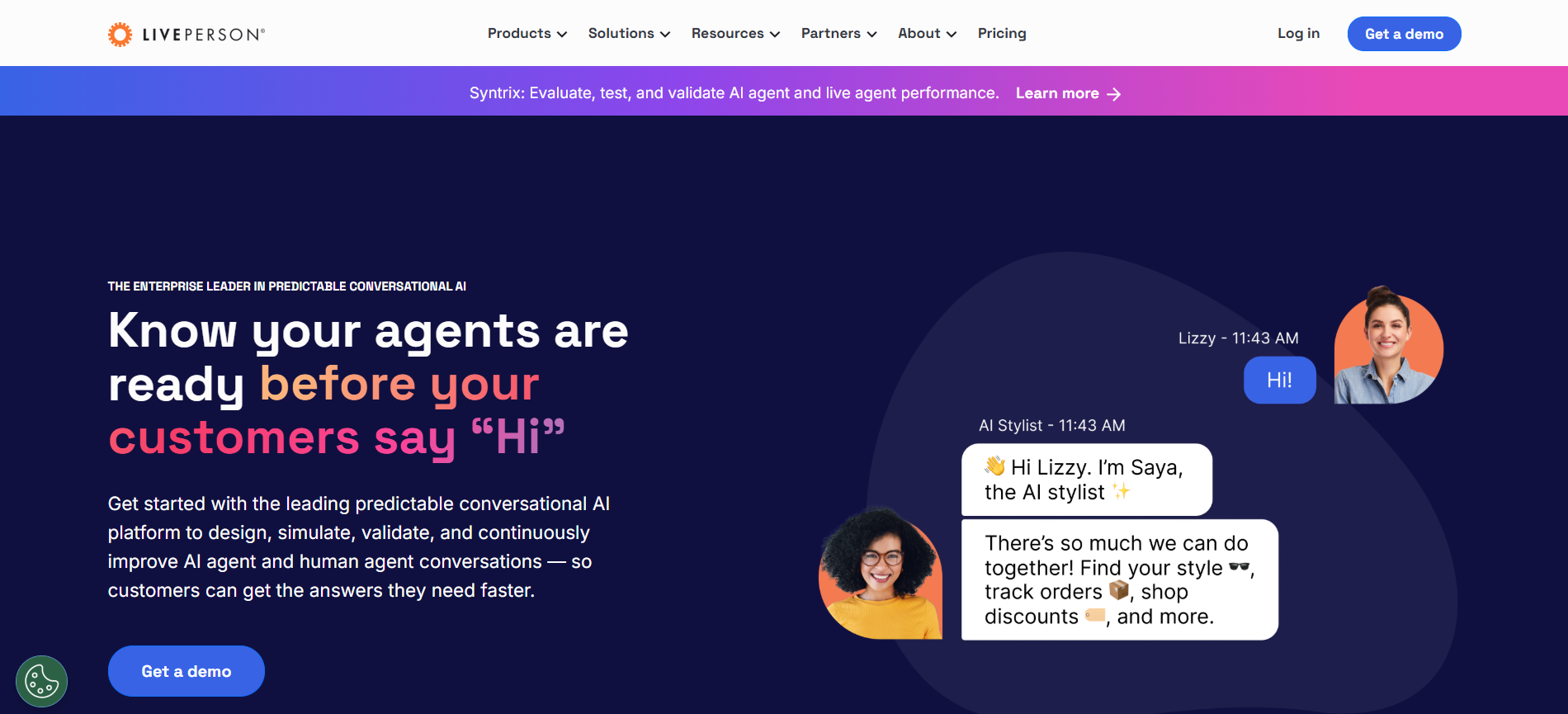Click the 'Lizzy - 11:43 AM' timestamp
This screenshot has height=714, width=1568.
pyautogui.click(x=1239, y=338)
